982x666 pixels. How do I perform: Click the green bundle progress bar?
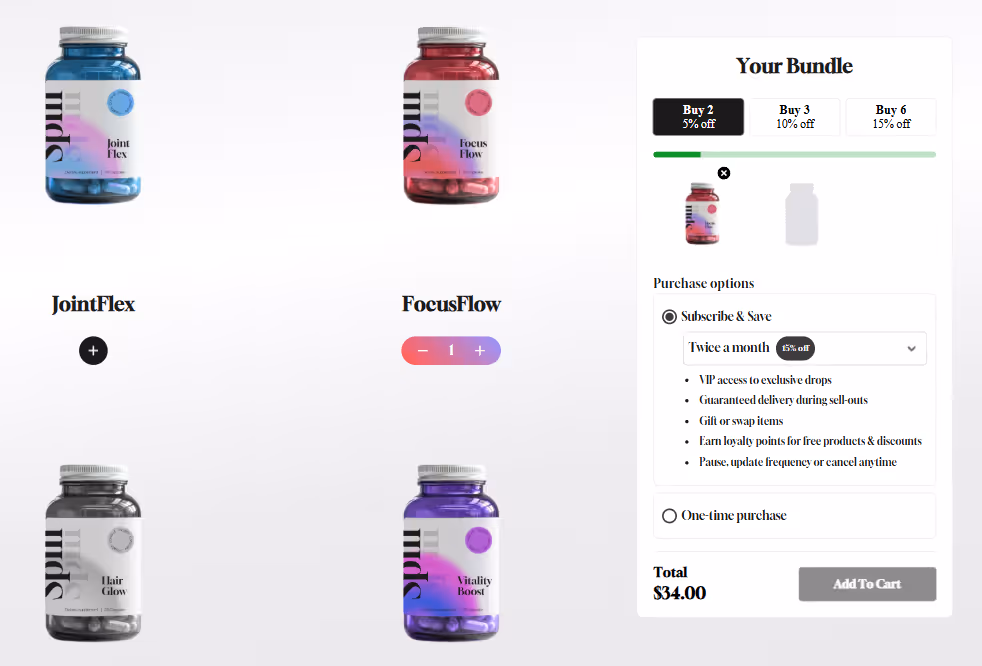click(795, 154)
